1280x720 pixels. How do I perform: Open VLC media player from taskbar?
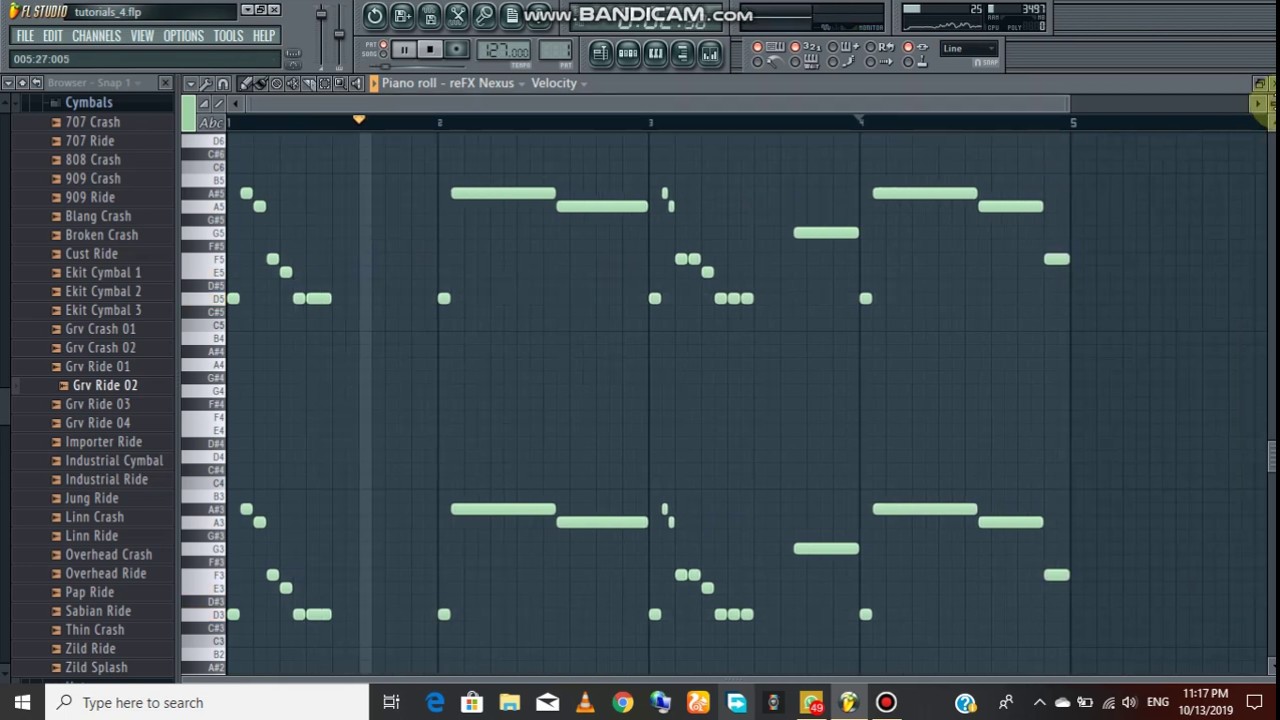585,702
